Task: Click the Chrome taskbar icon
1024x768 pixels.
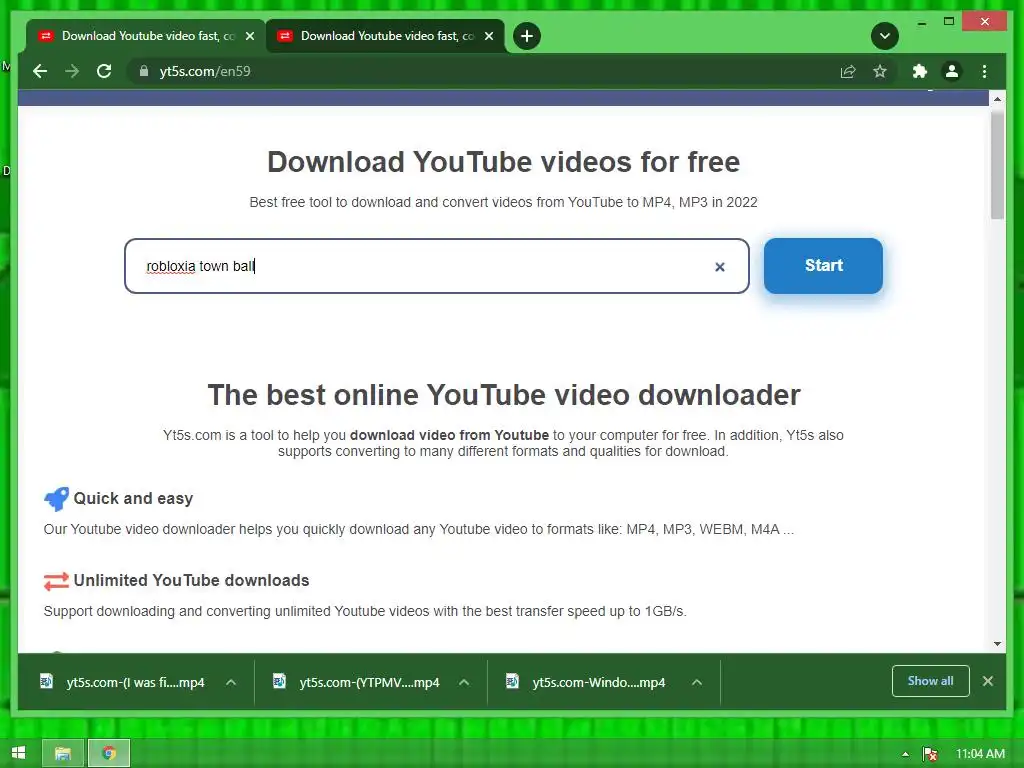Action: [x=108, y=754]
